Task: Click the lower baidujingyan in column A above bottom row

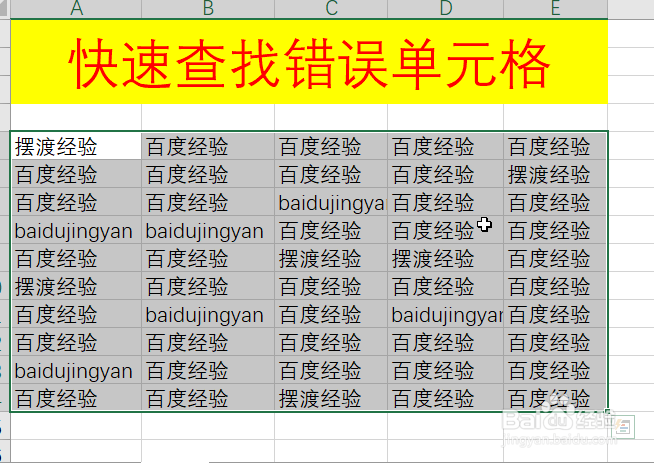Action: tap(76, 370)
